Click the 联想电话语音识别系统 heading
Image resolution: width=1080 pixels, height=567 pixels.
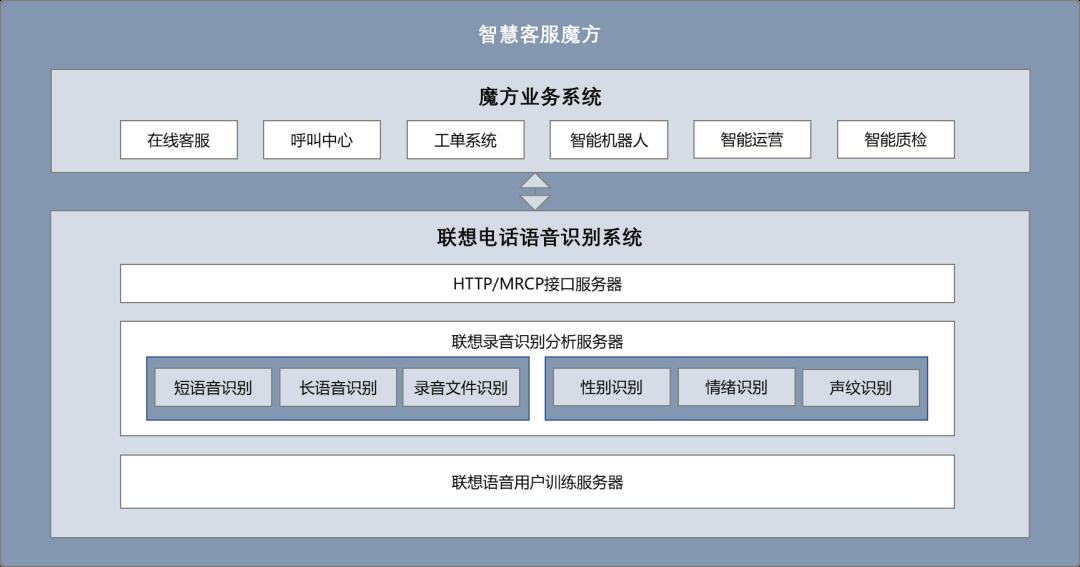click(x=539, y=238)
